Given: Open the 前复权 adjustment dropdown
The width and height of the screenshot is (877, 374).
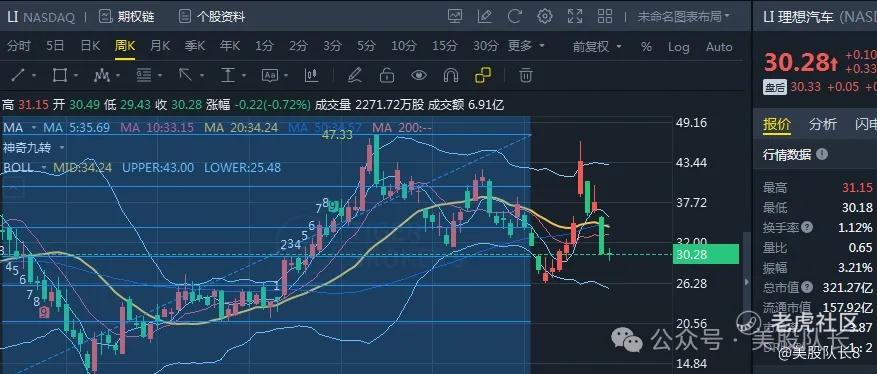Looking at the screenshot, I should (596, 47).
